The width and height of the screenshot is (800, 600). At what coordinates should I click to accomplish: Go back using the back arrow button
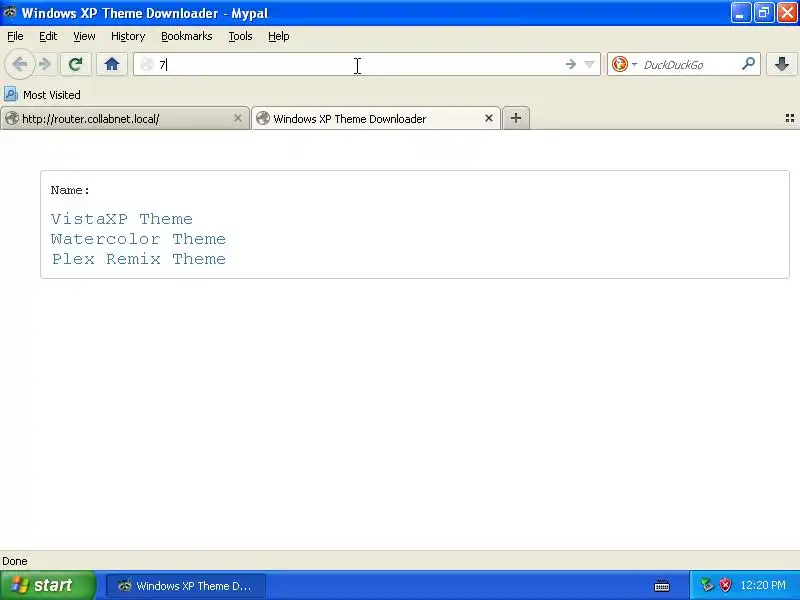20,64
